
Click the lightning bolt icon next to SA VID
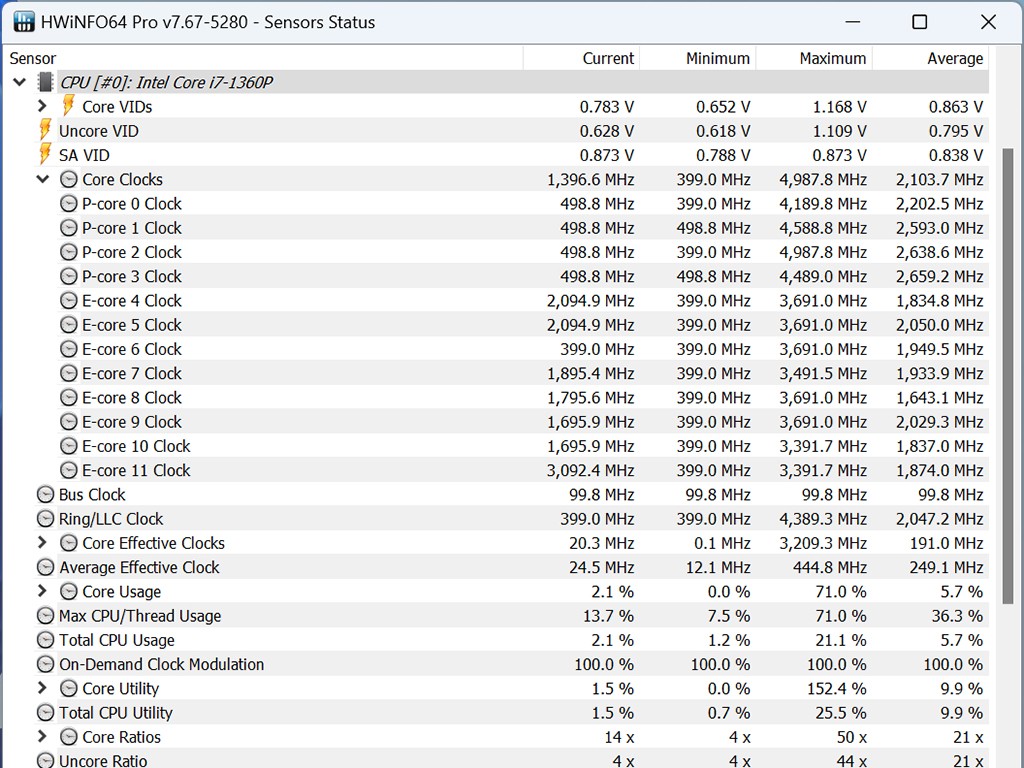[x=45, y=154]
